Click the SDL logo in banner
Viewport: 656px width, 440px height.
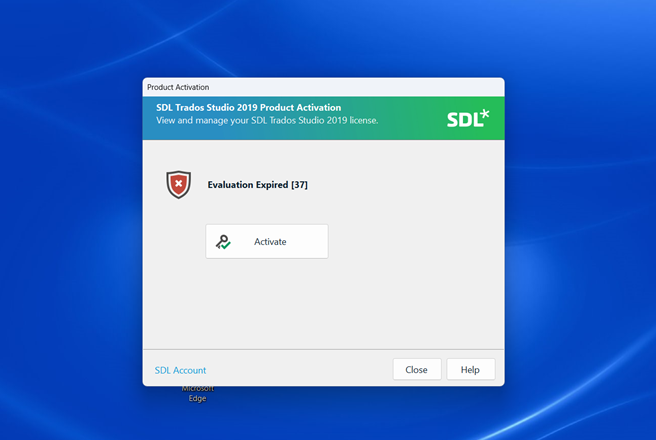(468, 118)
